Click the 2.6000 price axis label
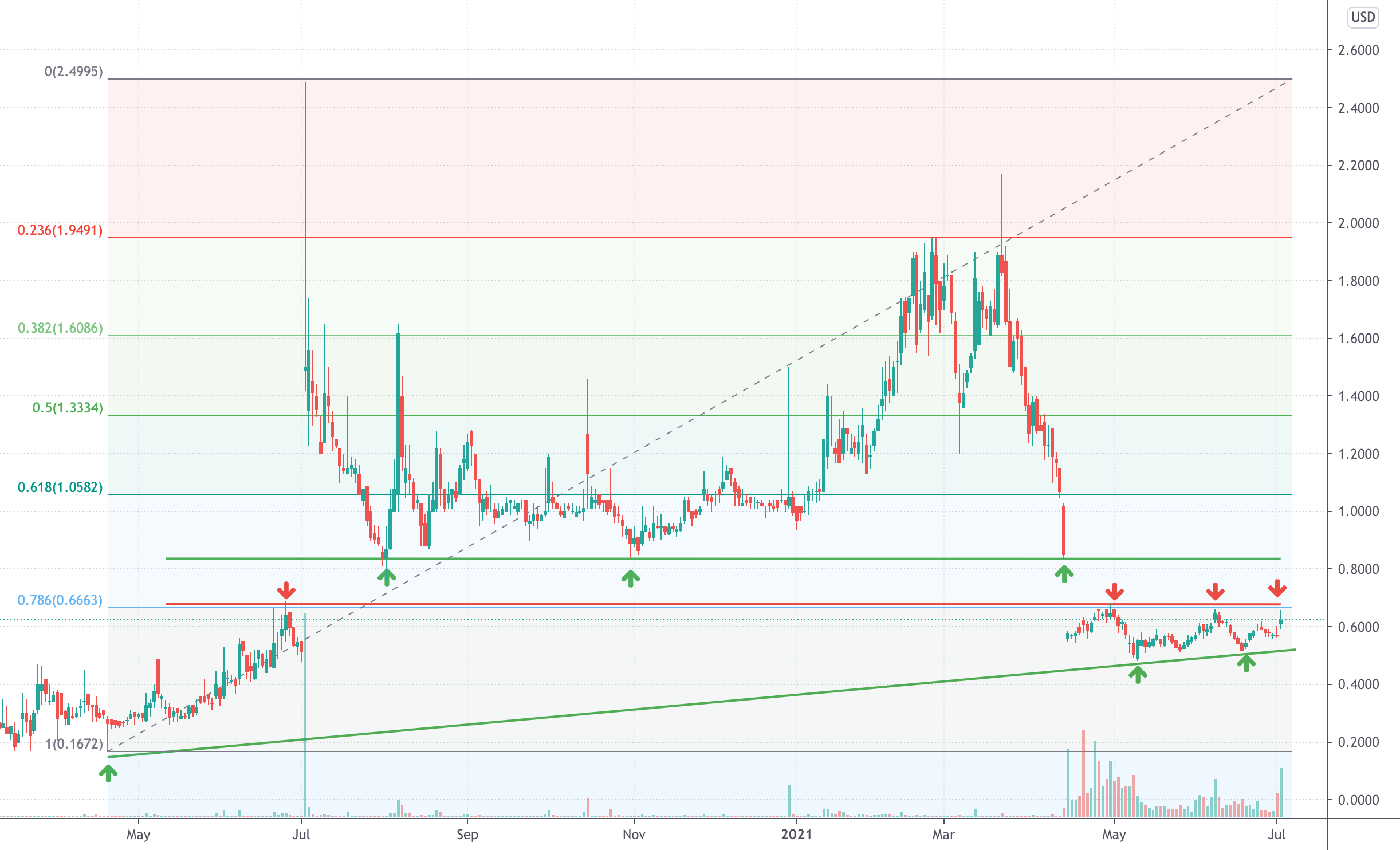Image resolution: width=1400 pixels, height=850 pixels. (1358, 50)
